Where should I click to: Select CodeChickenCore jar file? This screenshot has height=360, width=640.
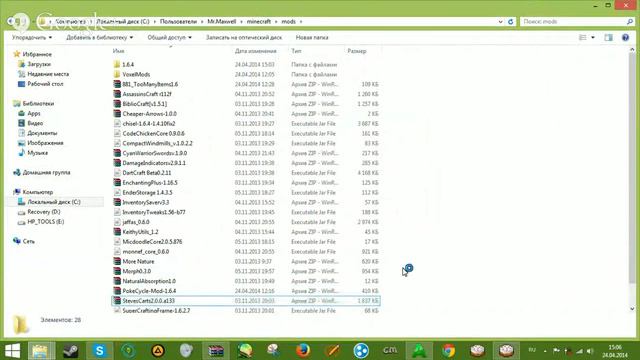pyautogui.click(x=153, y=133)
